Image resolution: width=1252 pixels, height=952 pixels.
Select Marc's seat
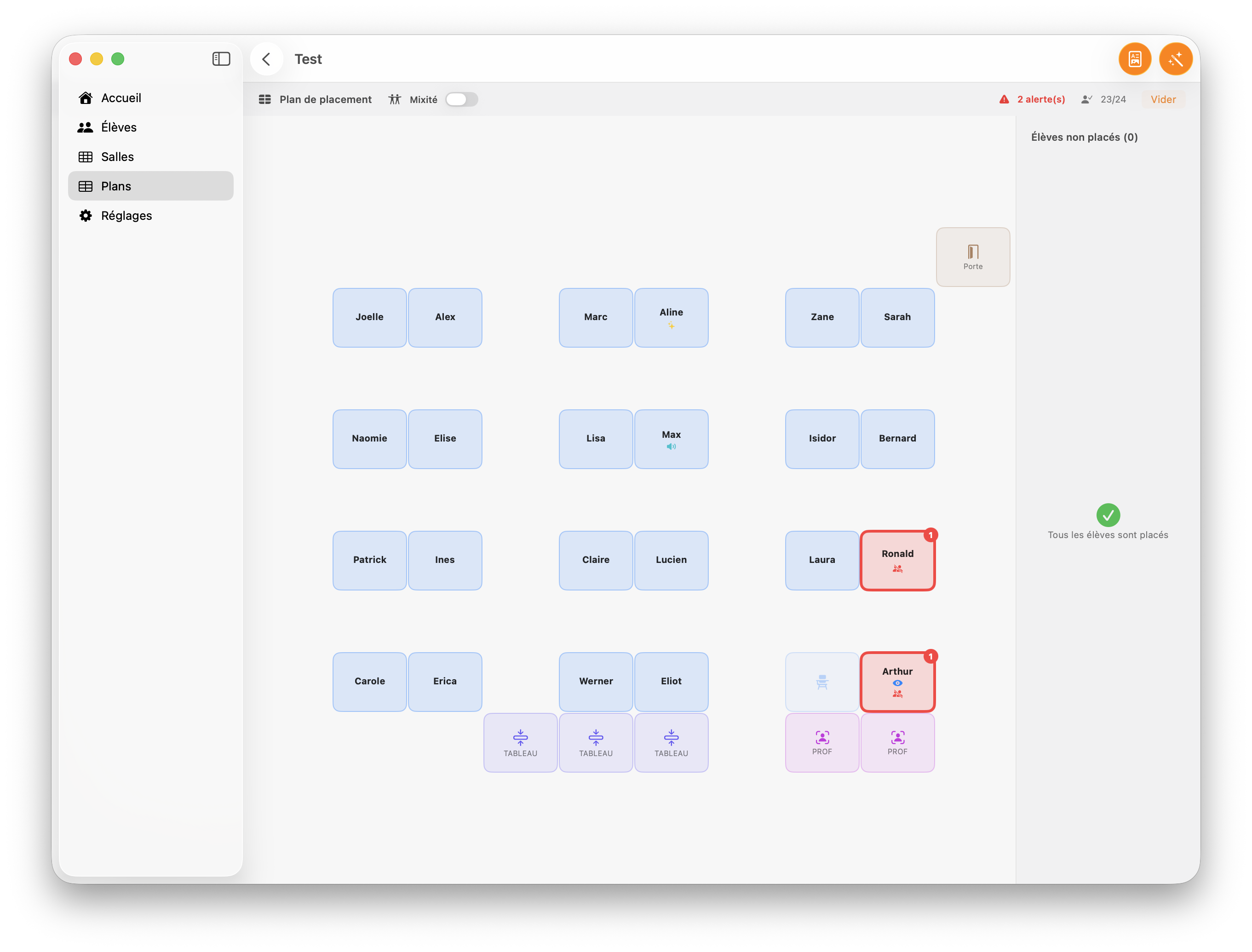pos(596,318)
